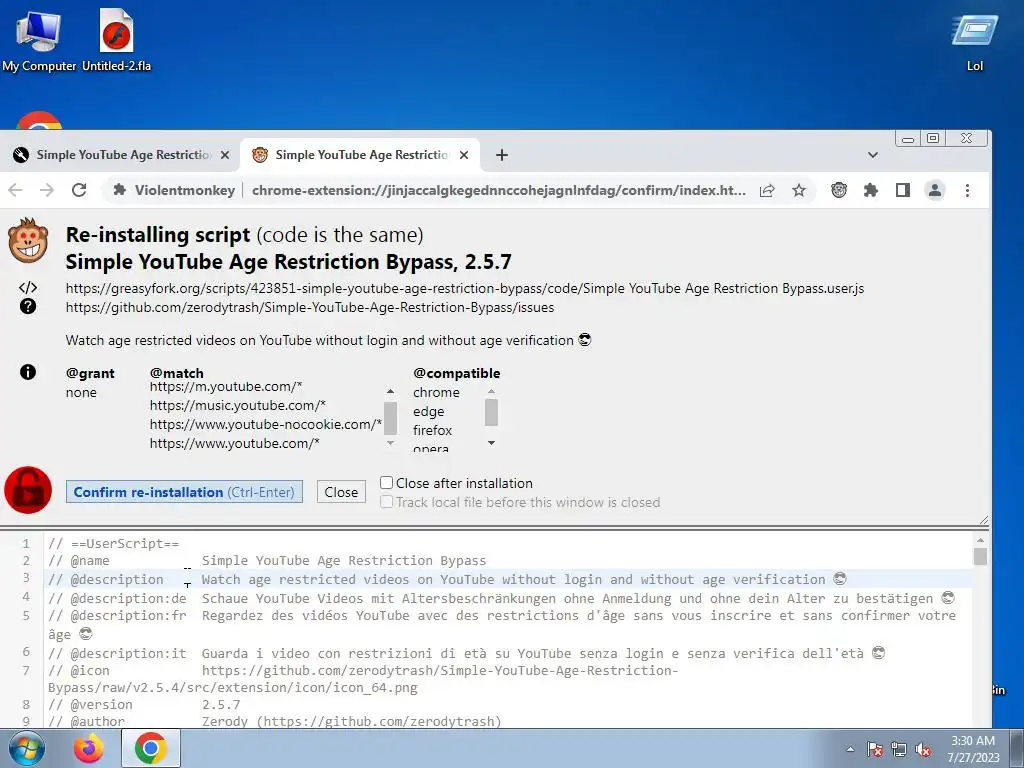Click the https://www.youtube.com/* match entry
Screen dimensions: 1024x768
coord(234,443)
